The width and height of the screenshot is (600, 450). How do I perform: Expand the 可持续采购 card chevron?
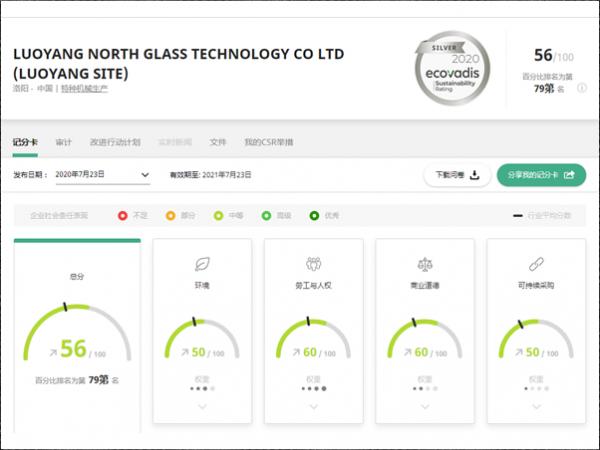tap(535, 407)
